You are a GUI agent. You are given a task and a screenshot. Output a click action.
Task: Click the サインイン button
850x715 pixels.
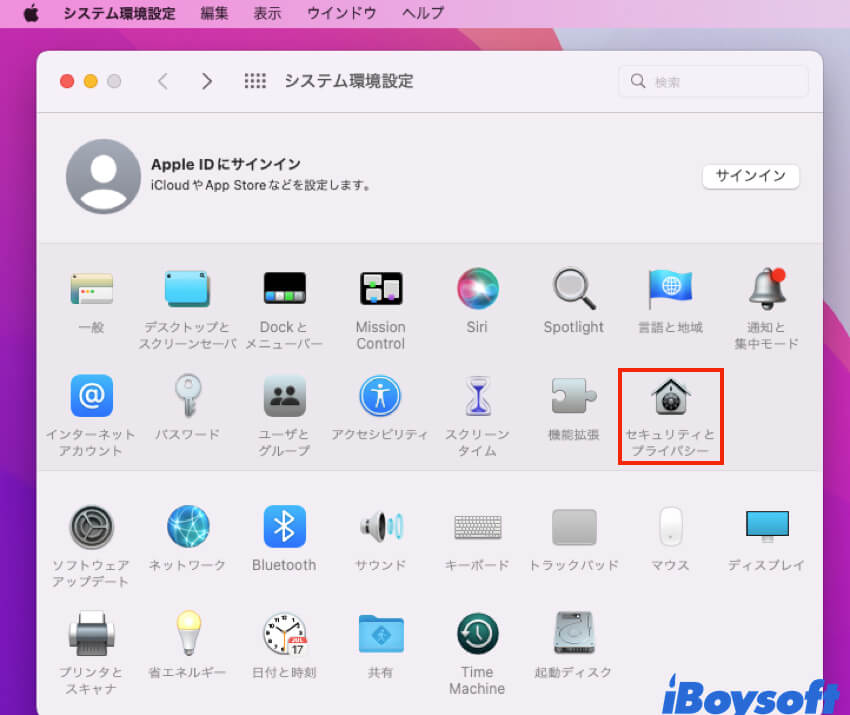click(x=750, y=176)
